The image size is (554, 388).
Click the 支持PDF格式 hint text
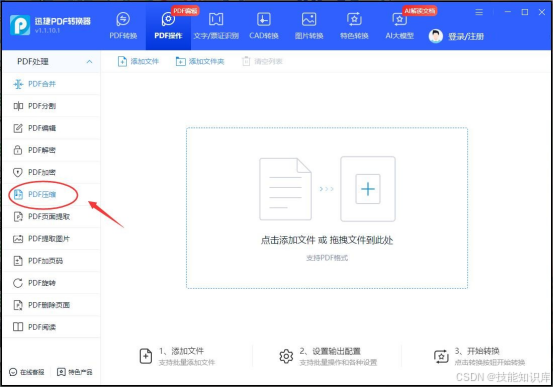[x=327, y=258]
